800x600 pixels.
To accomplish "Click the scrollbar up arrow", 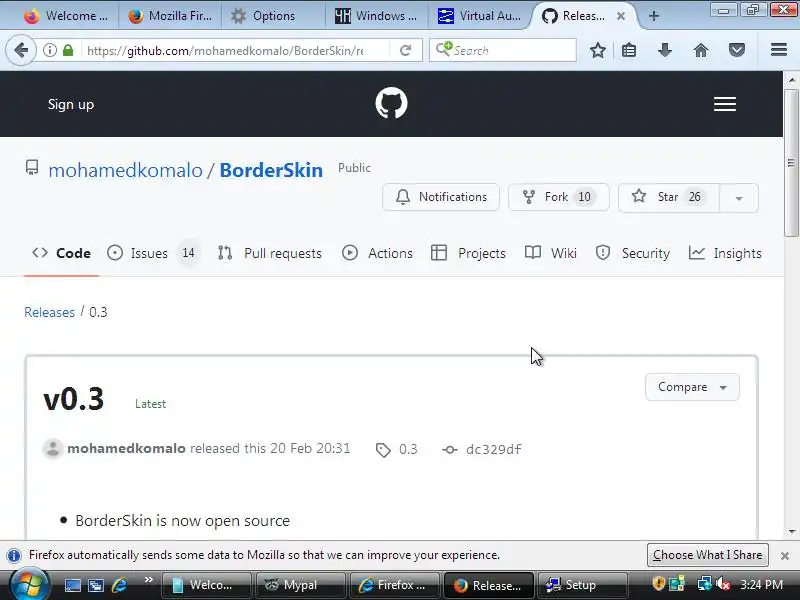I will tap(792, 80).
